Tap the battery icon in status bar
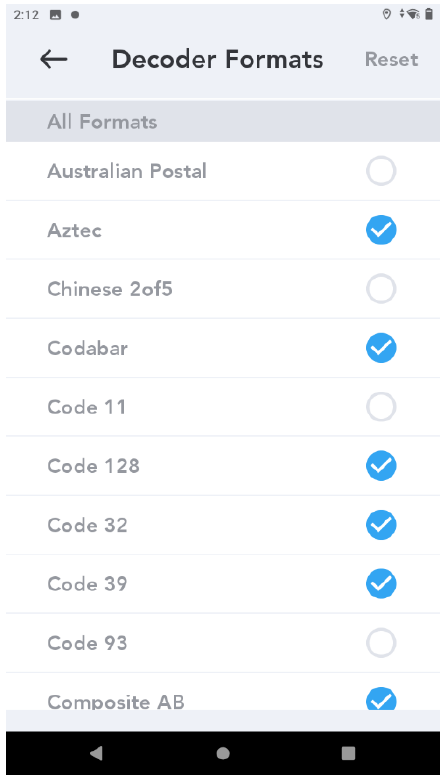Screen dimensions: 443x781 point(429,14)
